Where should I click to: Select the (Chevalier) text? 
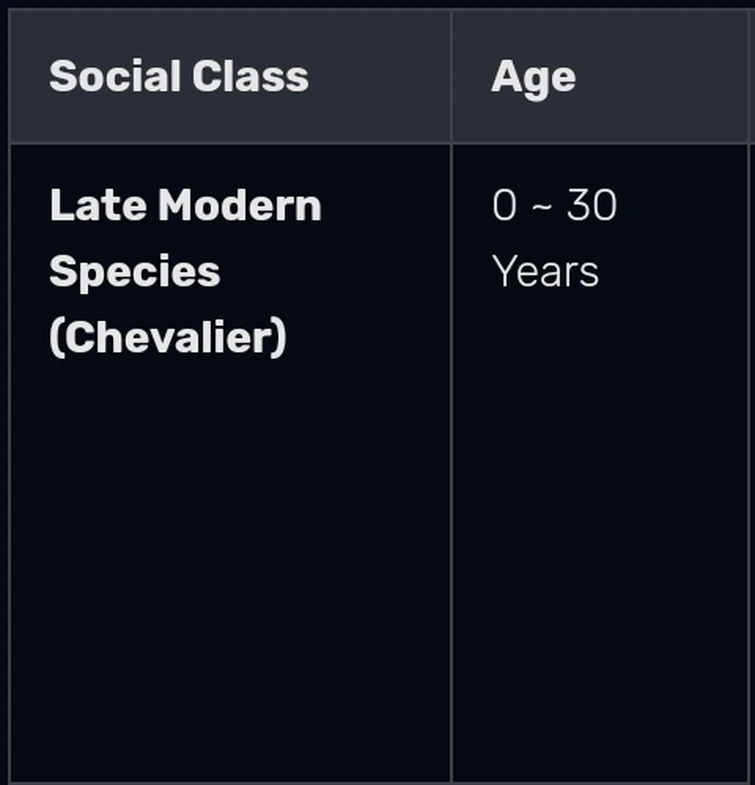click(x=168, y=337)
